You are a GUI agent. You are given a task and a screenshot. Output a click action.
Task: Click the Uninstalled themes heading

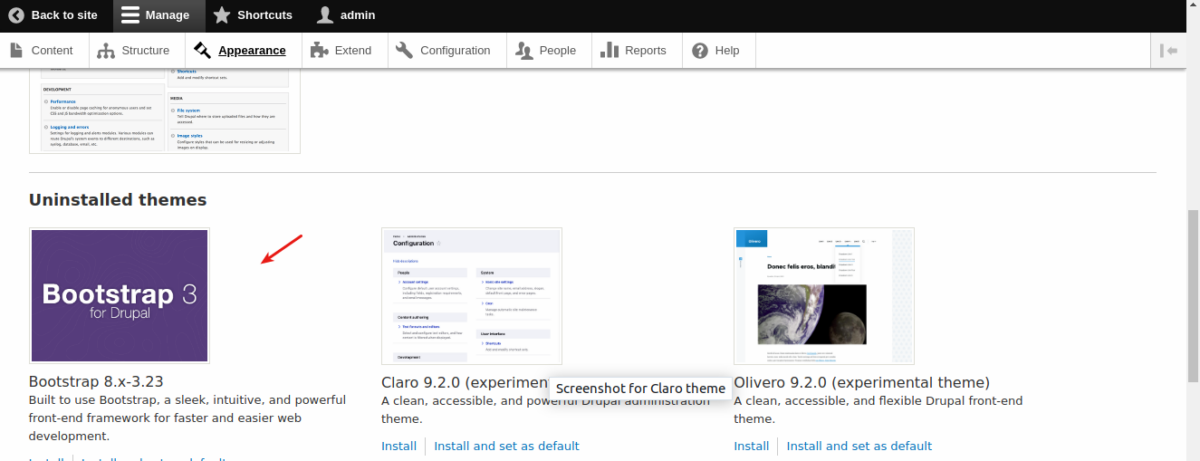(118, 200)
